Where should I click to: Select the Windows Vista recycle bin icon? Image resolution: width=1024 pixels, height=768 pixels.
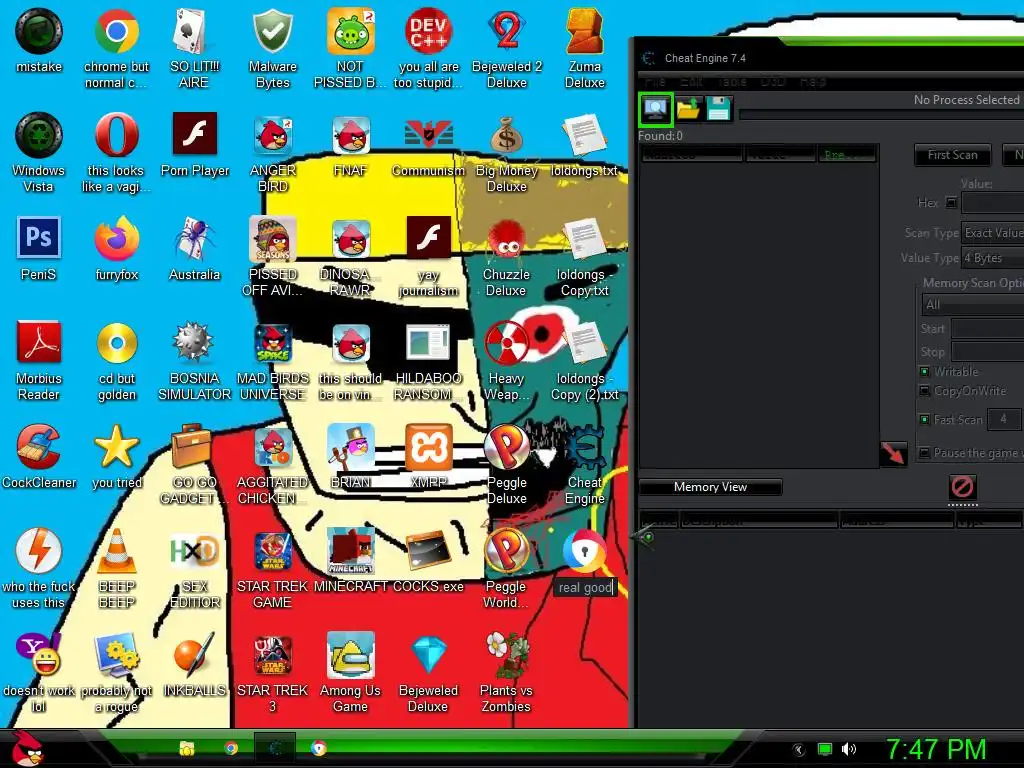click(x=39, y=135)
